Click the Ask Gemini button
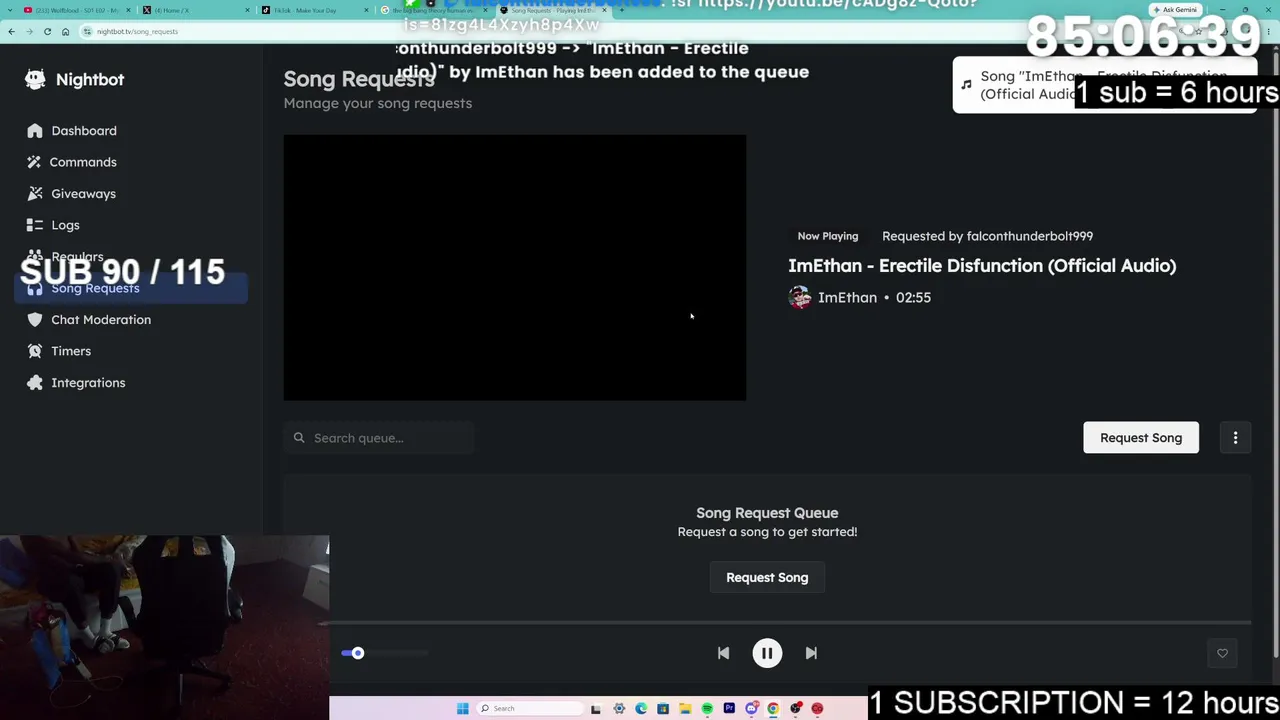 point(1175,10)
